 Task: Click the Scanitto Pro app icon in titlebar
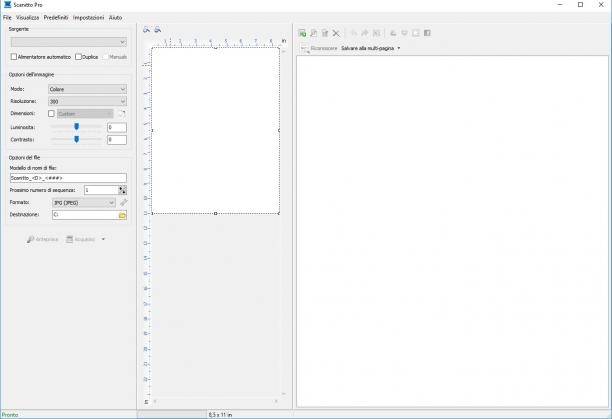tap(7, 4)
